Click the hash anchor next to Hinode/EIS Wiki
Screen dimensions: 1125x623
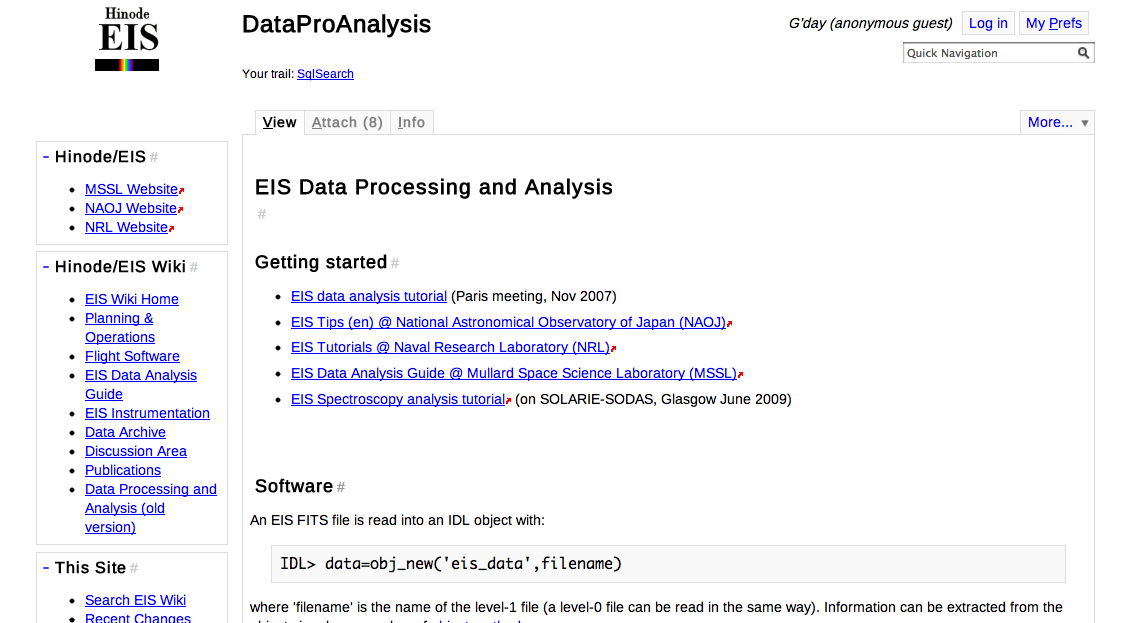[x=194, y=267]
